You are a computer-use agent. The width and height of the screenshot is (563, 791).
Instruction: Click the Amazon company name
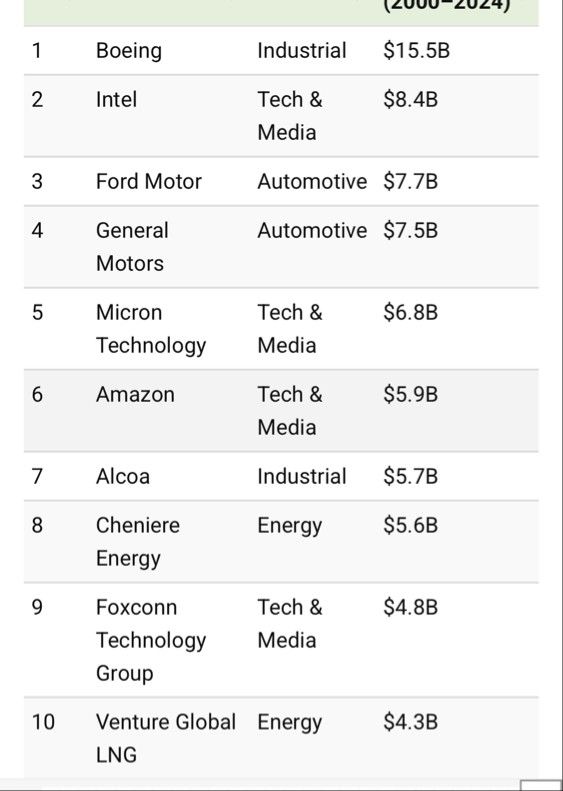coord(135,394)
